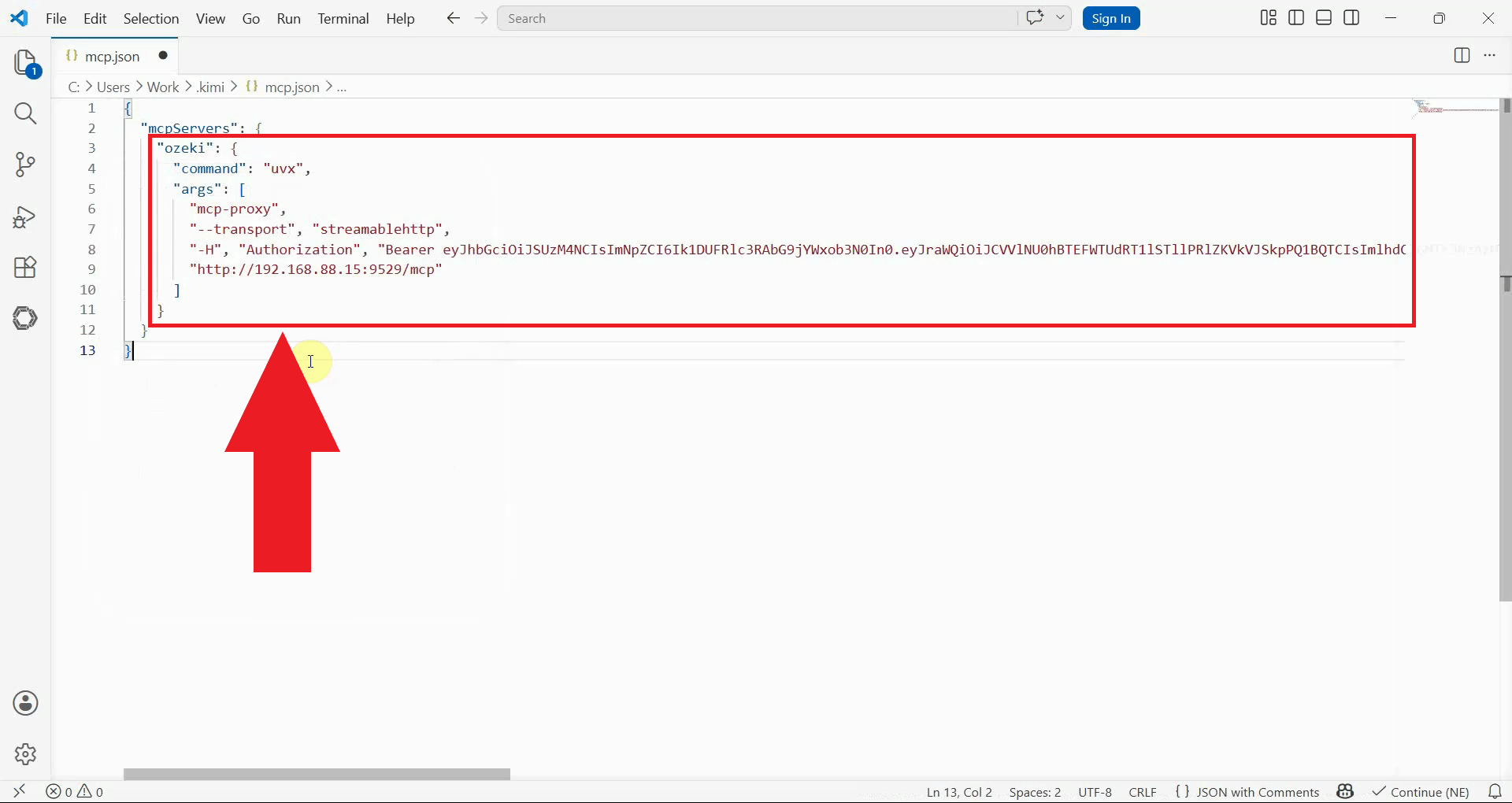The height and width of the screenshot is (803, 1512).
Task: Click line number 13 in gutter
Action: tap(87, 350)
